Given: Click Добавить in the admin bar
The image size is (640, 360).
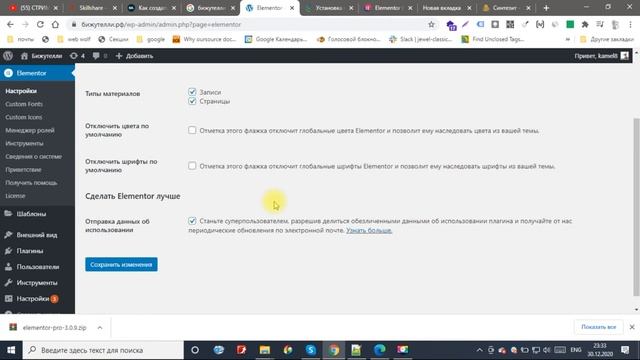Looking at the screenshot, I should coord(134,56).
